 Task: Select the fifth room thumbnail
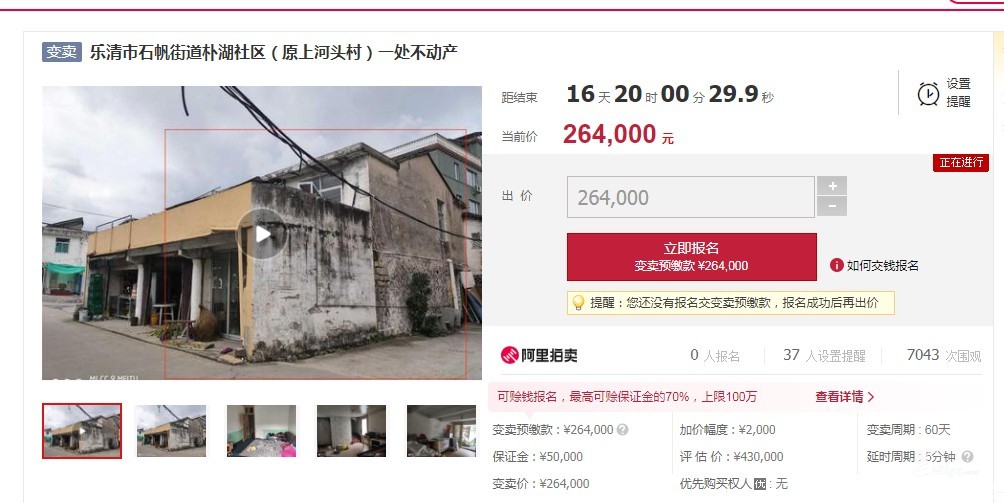441,431
